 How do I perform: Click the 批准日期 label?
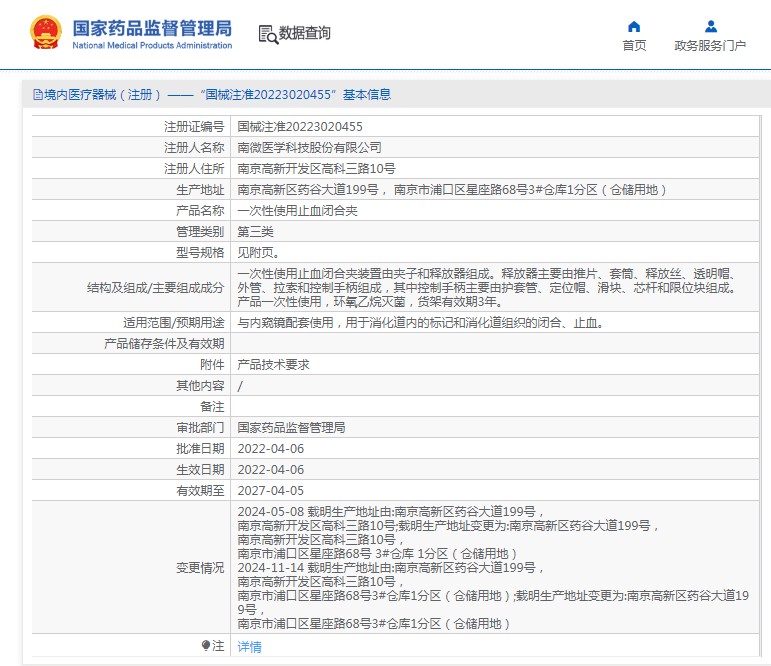point(200,449)
